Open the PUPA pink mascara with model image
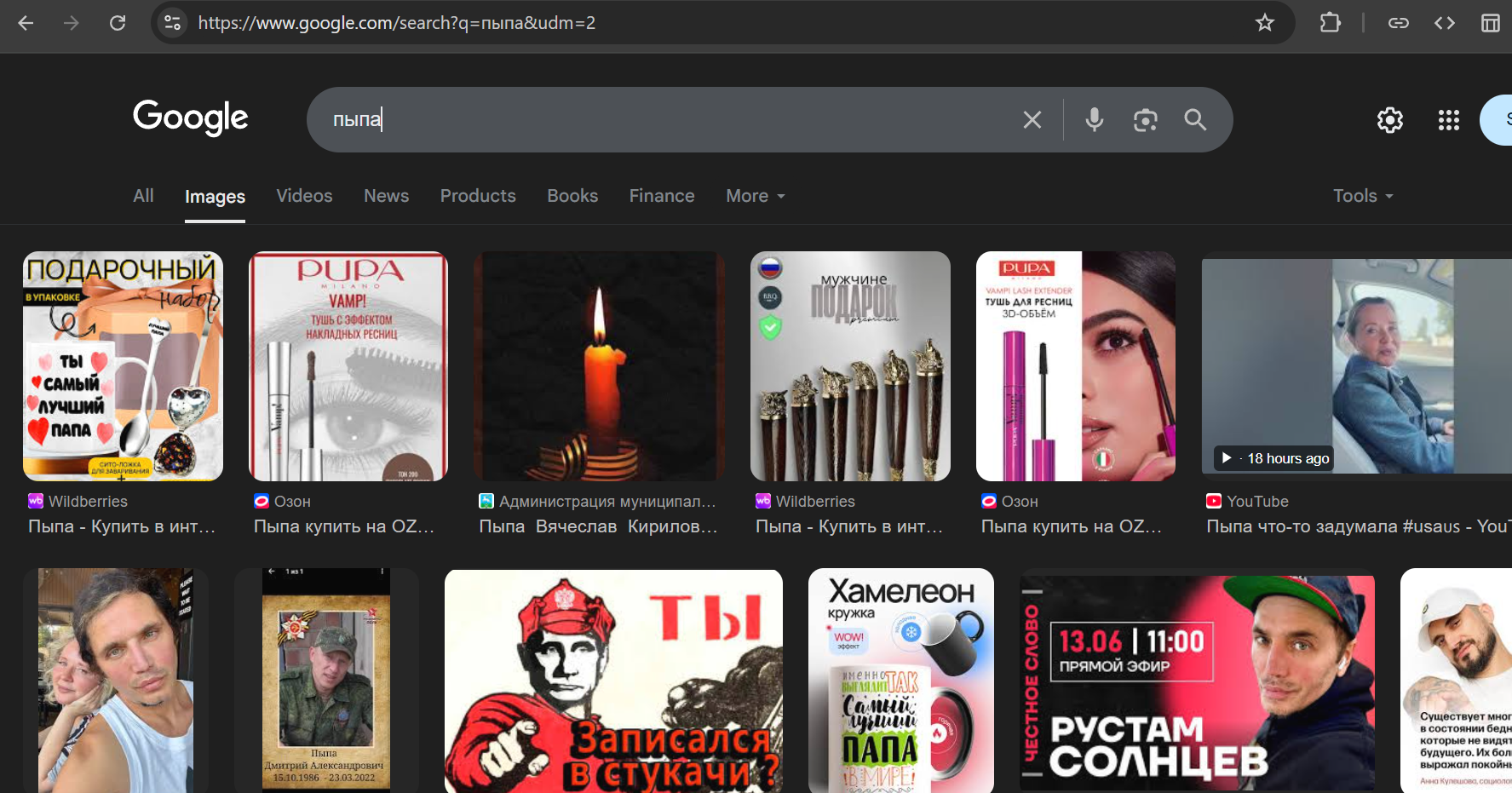The width and height of the screenshot is (1512, 793). [x=1076, y=366]
